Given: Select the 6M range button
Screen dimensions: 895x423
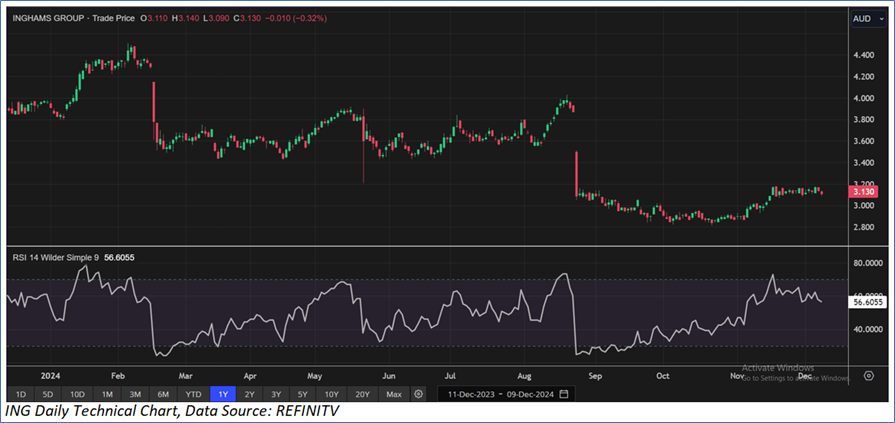Looking at the screenshot, I should click(x=162, y=394).
